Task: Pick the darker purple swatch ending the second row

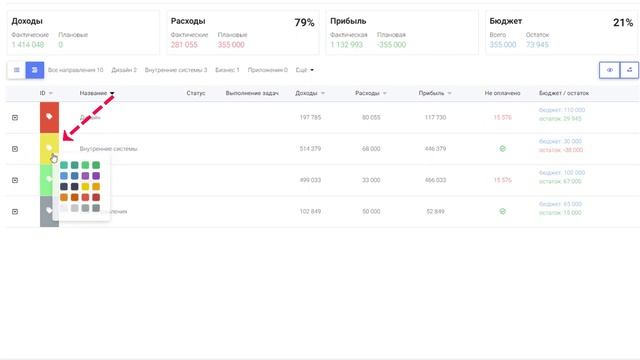Action: coord(96,176)
